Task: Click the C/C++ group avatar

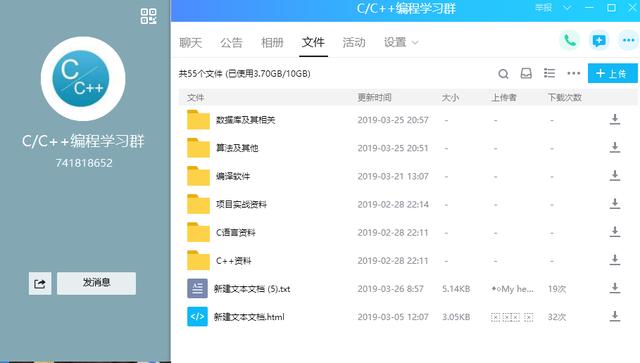Action: [83, 78]
